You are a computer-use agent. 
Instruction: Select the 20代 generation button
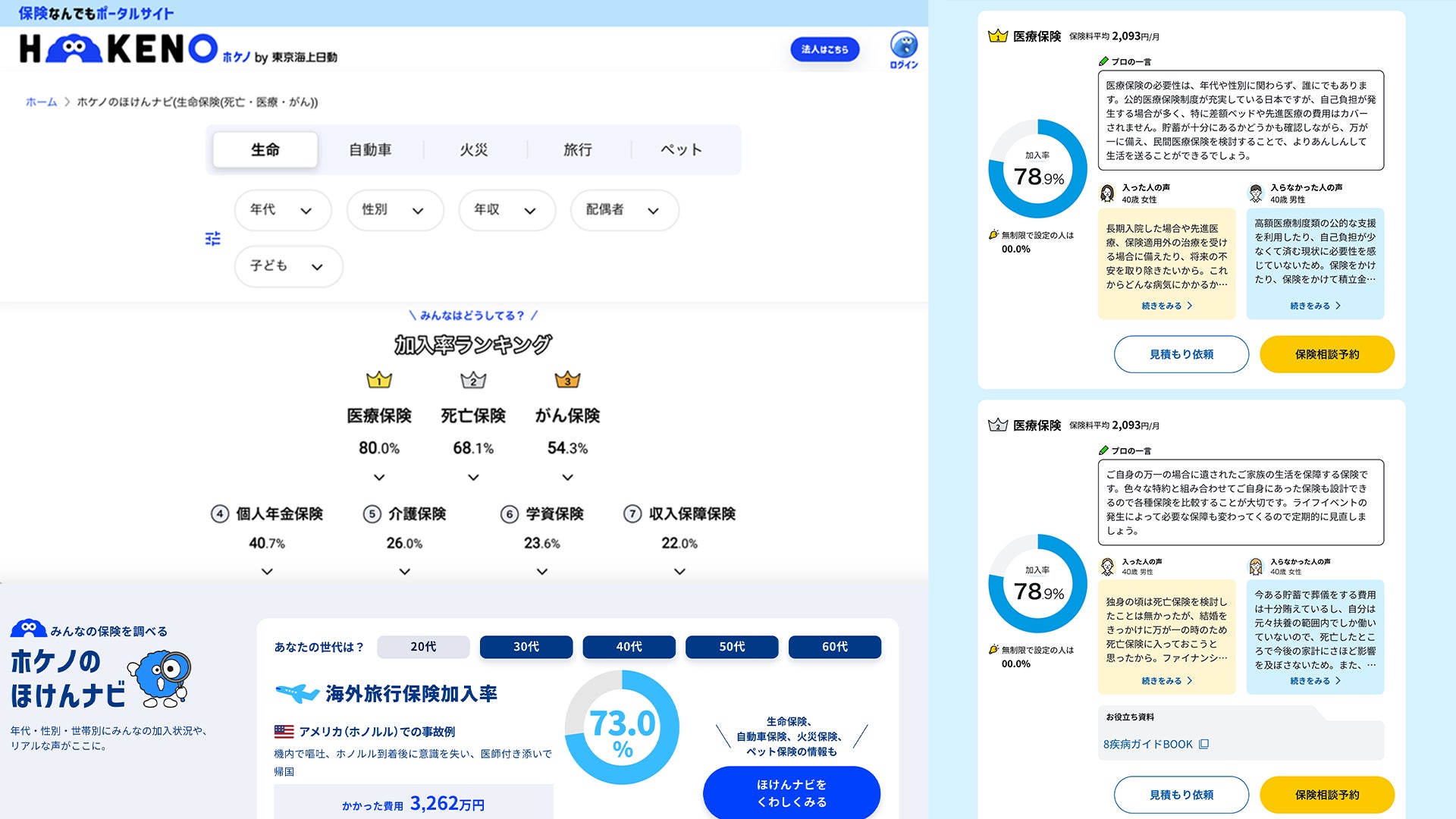click(x=423, y=647)
